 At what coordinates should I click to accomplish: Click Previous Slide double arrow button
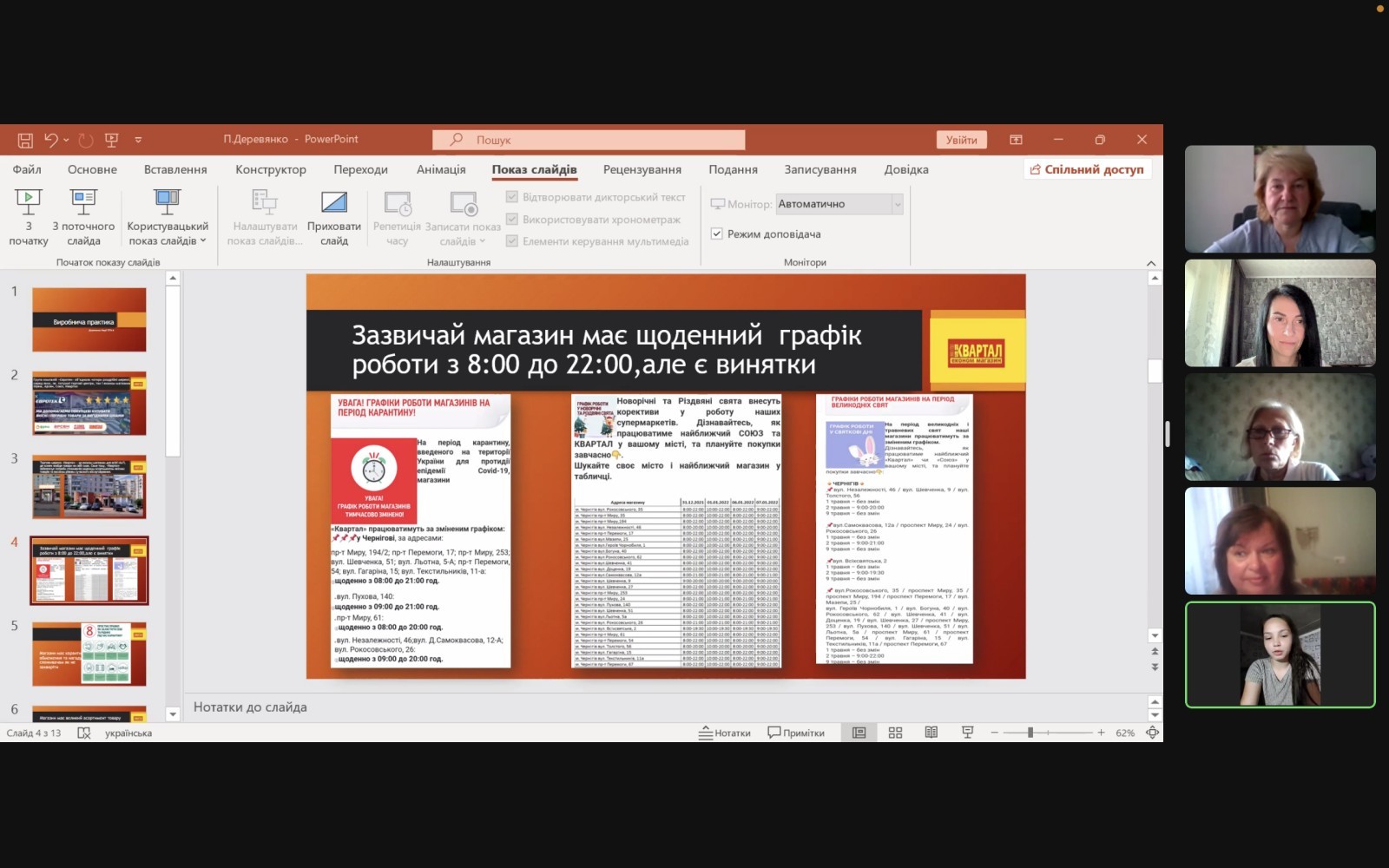pos(1155,651)
